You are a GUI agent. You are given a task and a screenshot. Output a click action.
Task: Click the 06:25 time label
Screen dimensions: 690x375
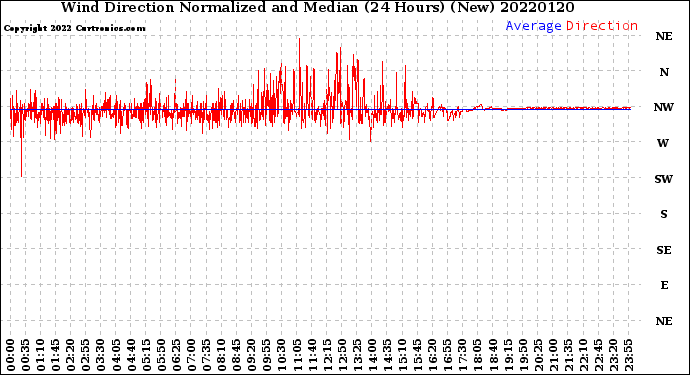pyautogui.click(x=176, y=355)
